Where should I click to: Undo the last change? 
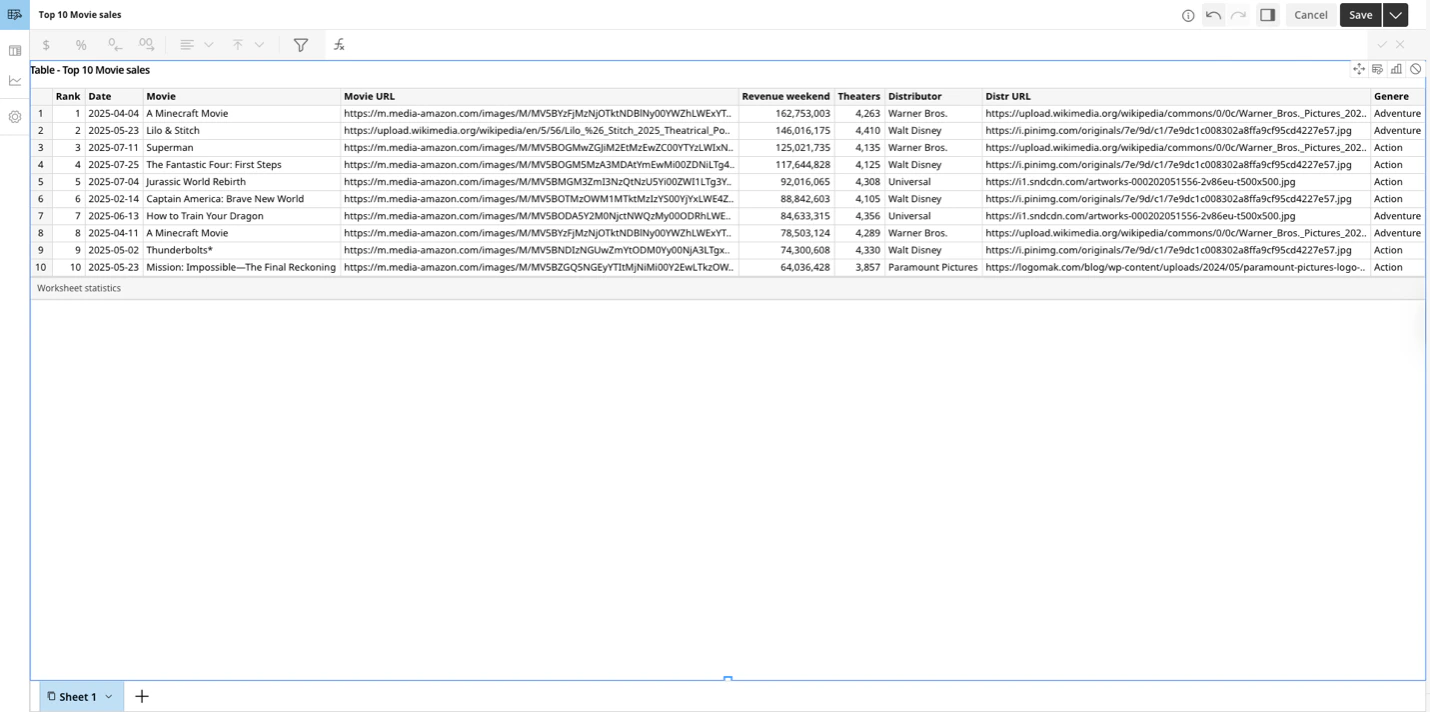(x=1213, y=15)
